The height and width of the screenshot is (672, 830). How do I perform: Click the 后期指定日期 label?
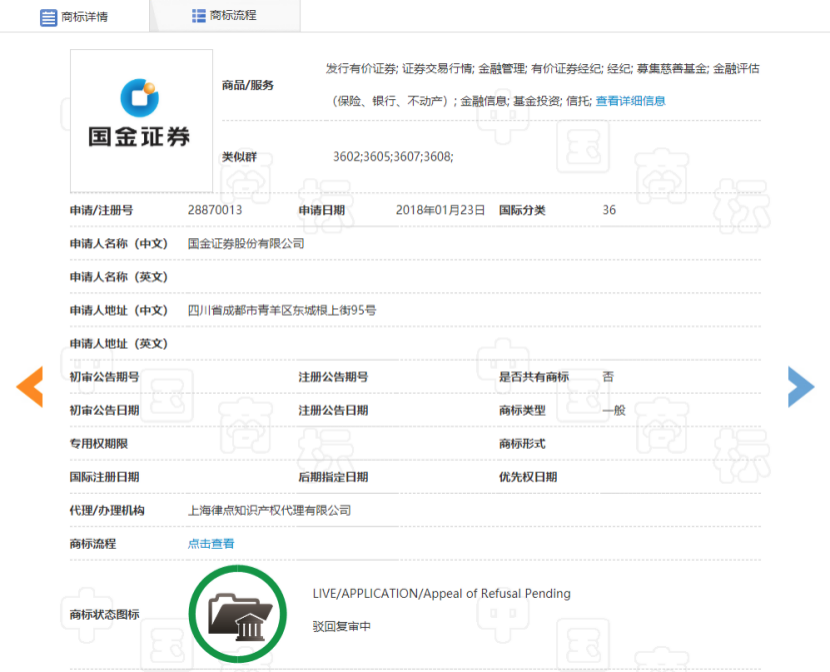tap(333, 477)
